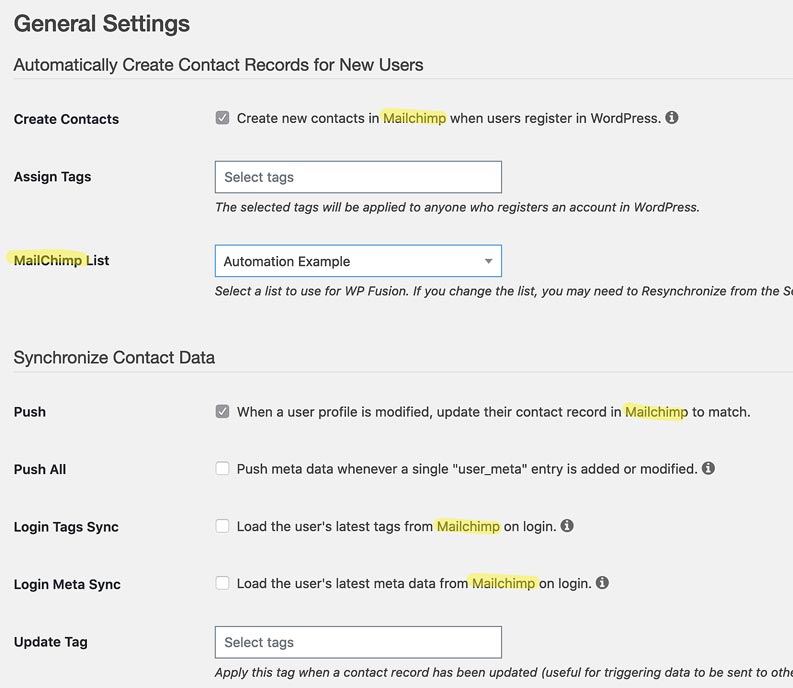Tick the Login Meta Sync checkbox
793x688 pixels.
[222, 583]
